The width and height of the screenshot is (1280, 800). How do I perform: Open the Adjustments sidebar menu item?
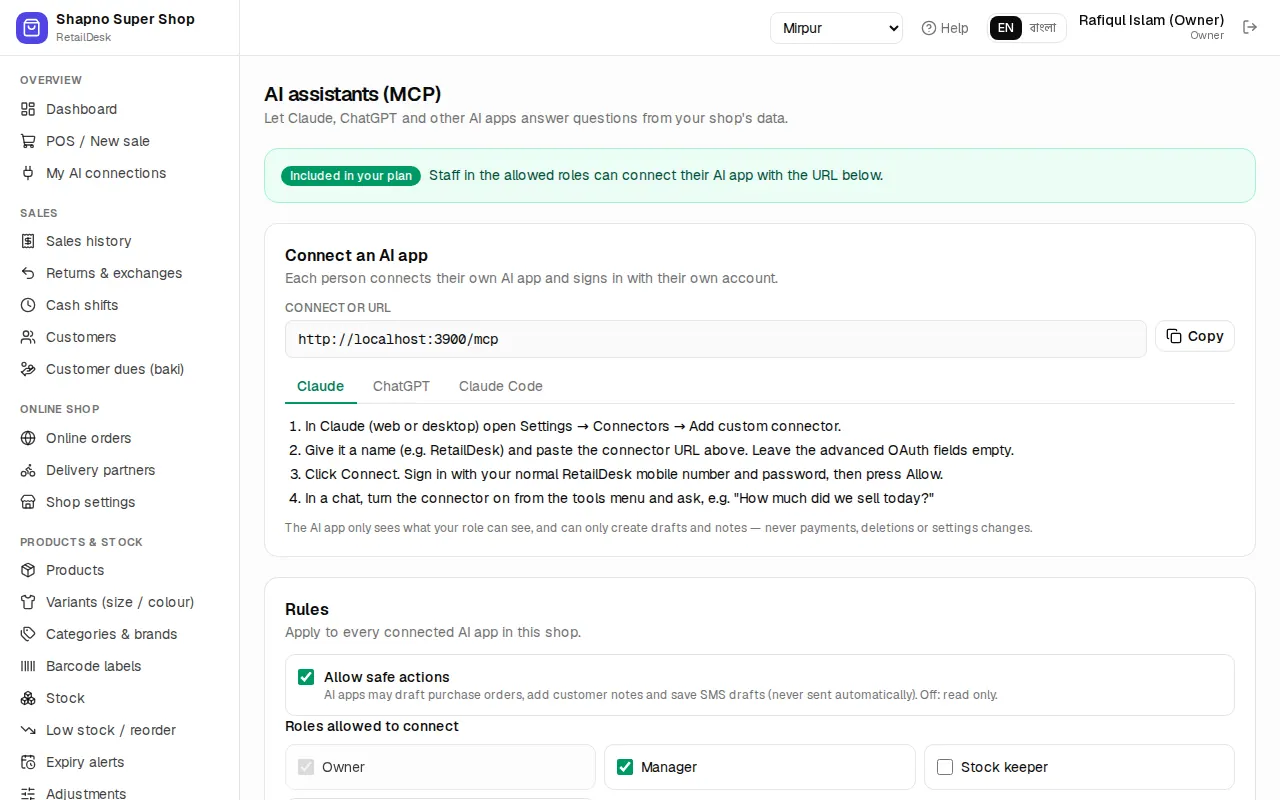pos(120,792)
